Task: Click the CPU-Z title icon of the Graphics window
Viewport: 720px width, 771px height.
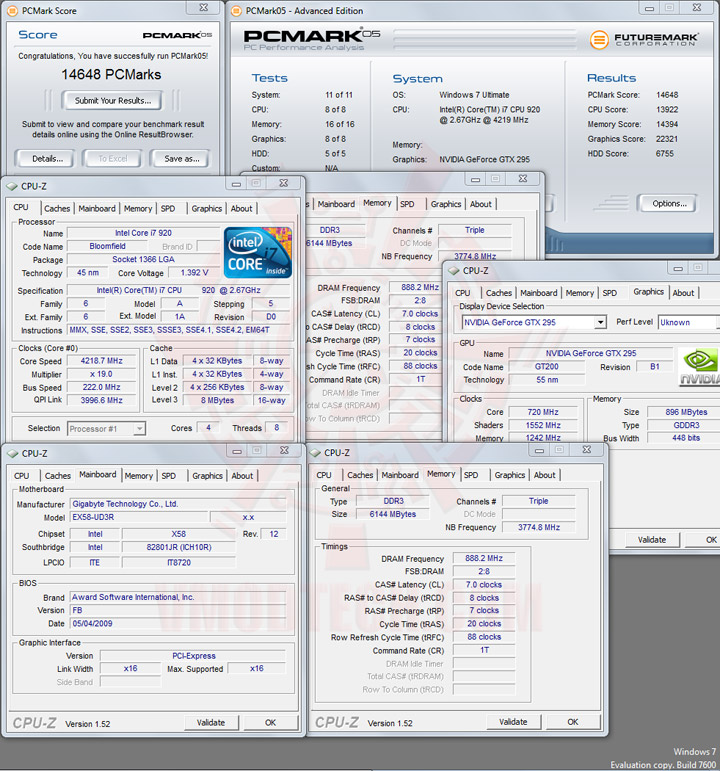Action: [453, 270]
